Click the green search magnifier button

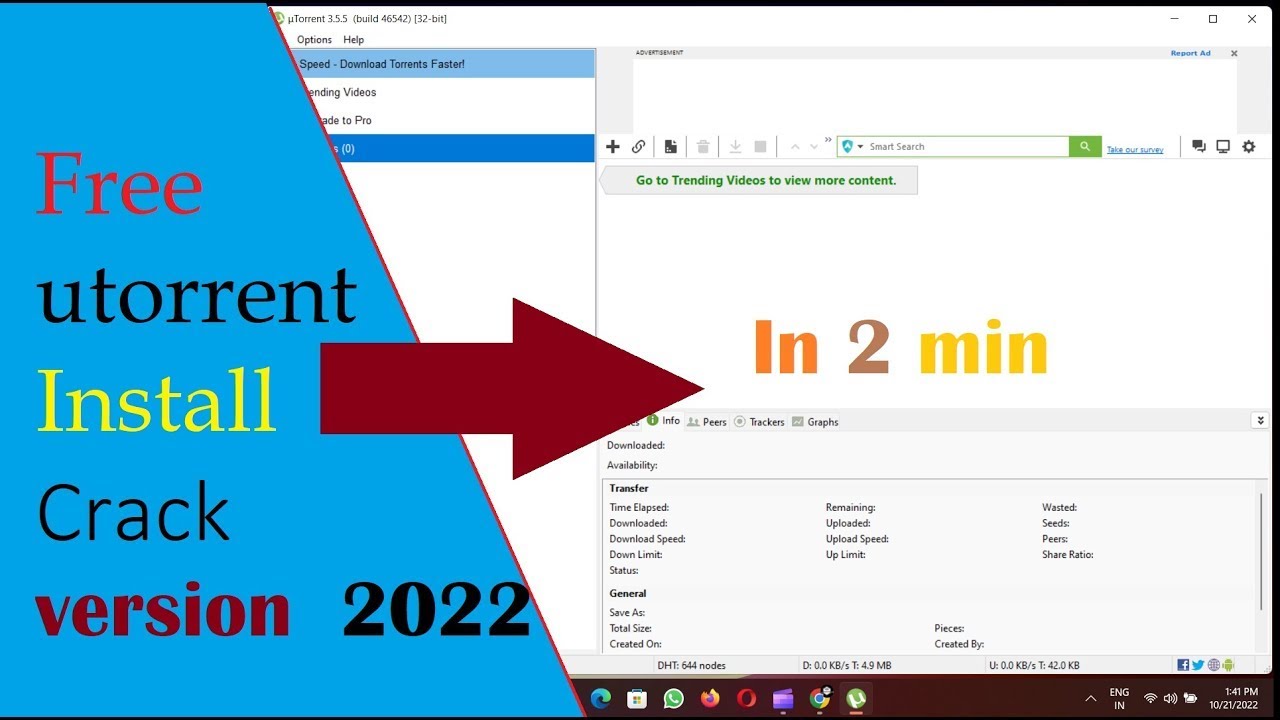pyautogui.click(x=1085, y=147)
